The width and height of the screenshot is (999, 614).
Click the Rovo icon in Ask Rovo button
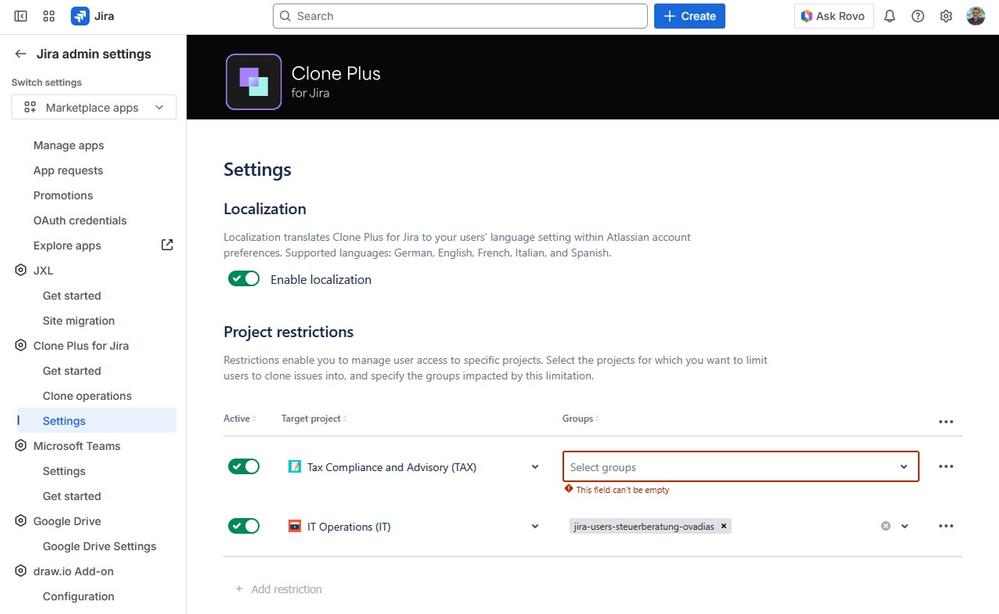point(807,16)
